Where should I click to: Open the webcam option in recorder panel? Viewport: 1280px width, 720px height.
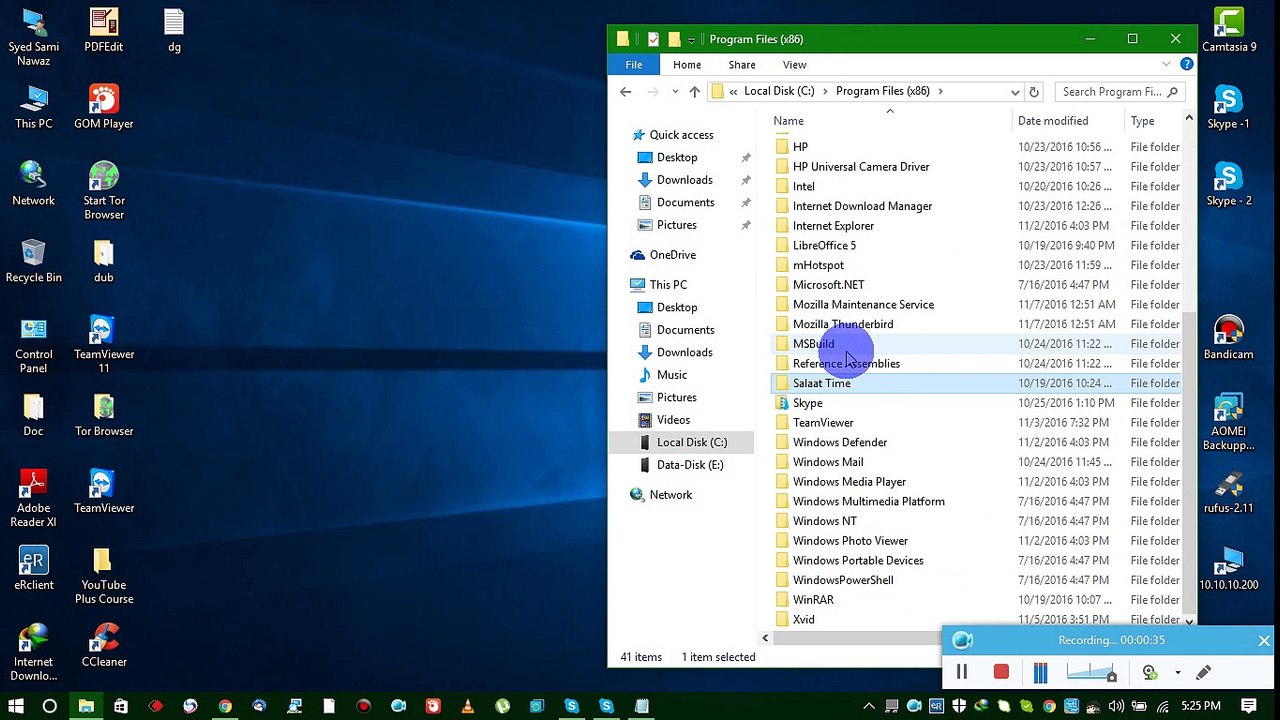[x=1150, y=672]
